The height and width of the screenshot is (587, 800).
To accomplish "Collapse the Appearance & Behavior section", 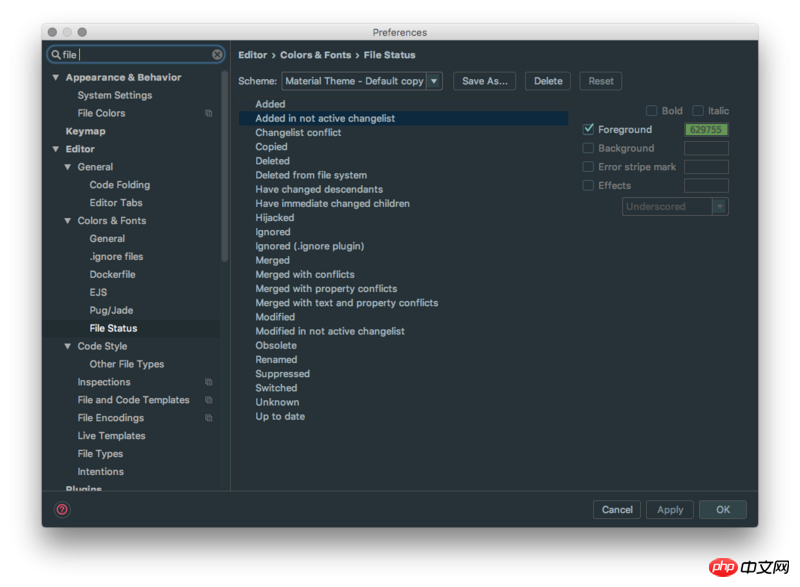I will (56, 78).
